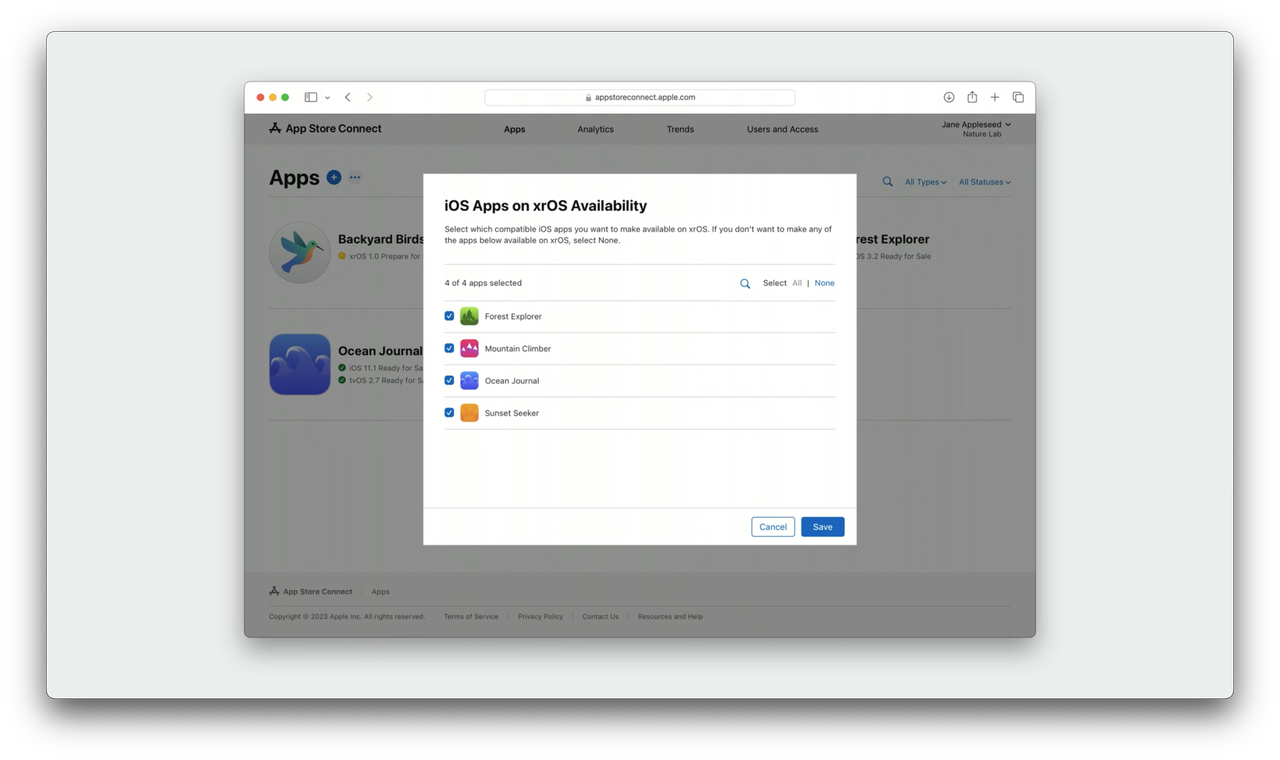
Task: Uncheck the Forest Explorer checkbox
Action: 449,316
